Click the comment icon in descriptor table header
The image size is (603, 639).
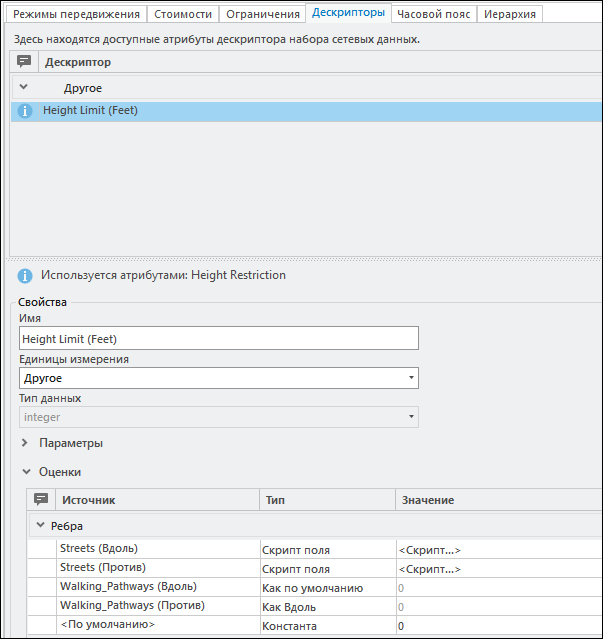[x=25, y=62]
